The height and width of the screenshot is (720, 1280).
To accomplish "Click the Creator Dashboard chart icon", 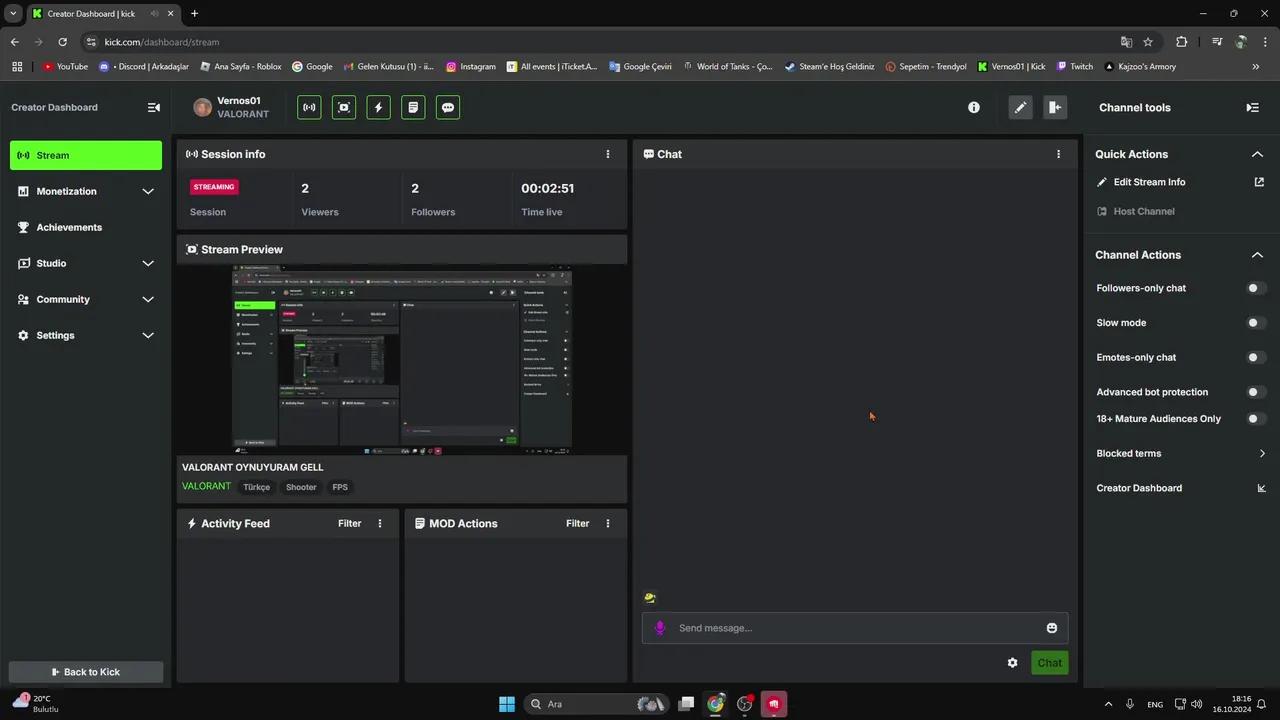I will click(1262, 488).
